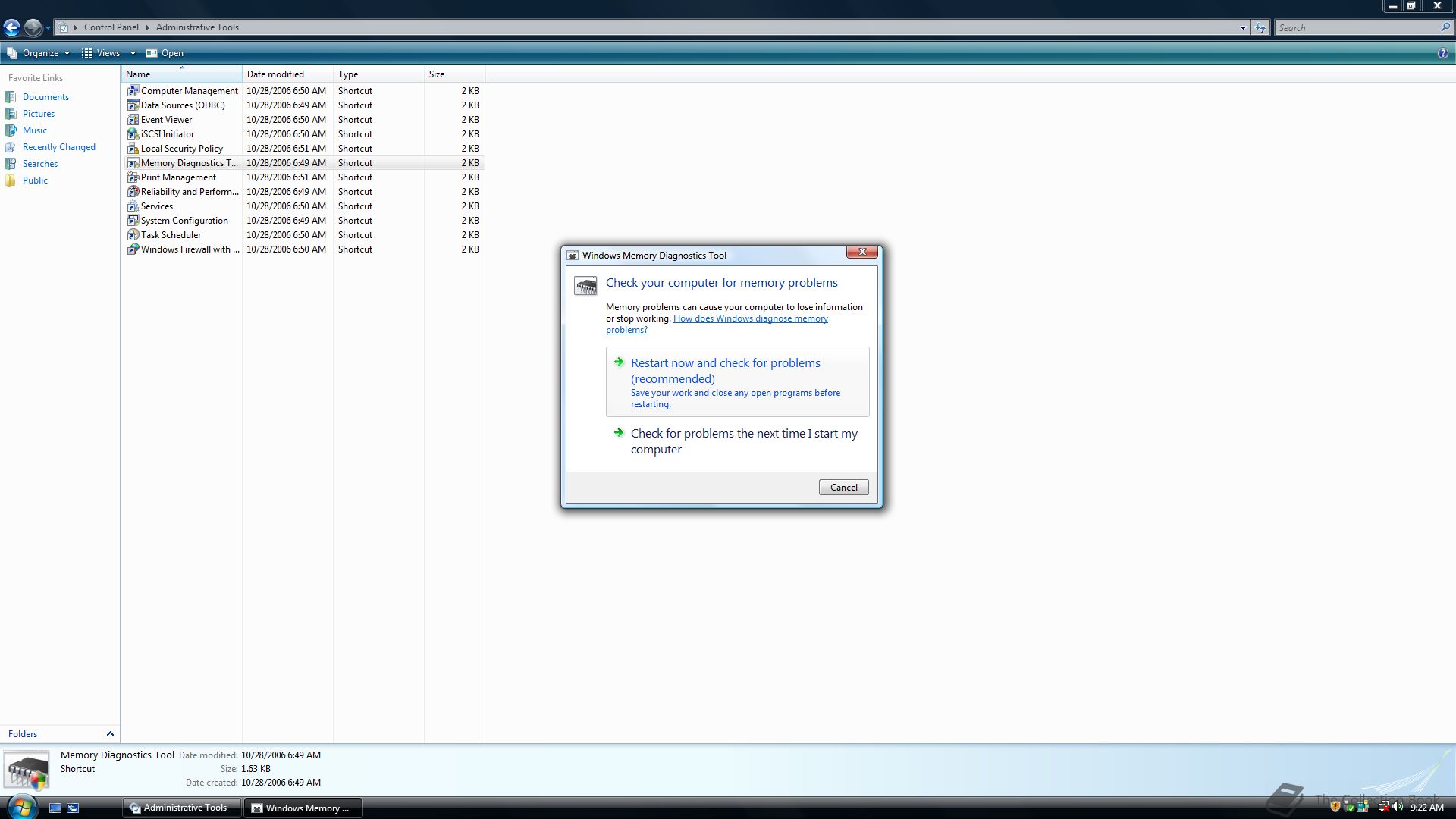Select the Task Scheduler icon
Viewport: 1456px width, 819px height.
[133, 234]
